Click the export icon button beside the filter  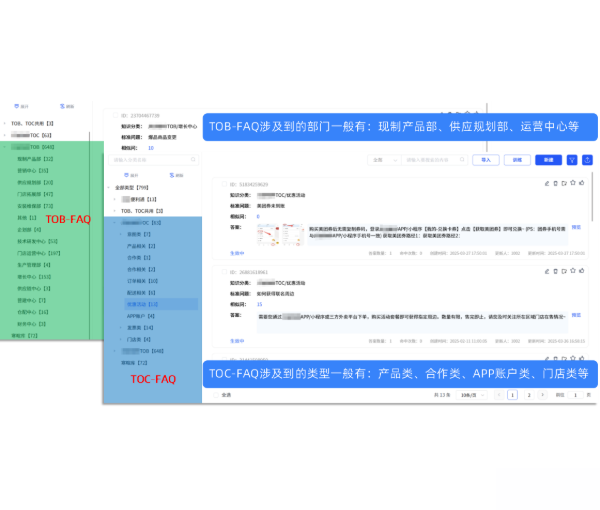tap(586, 159)
